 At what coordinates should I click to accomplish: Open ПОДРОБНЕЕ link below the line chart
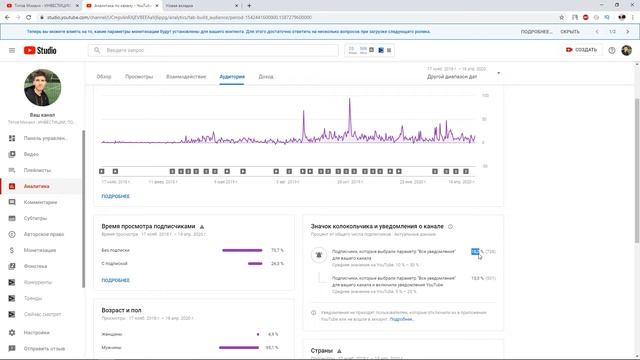(116, 196)
